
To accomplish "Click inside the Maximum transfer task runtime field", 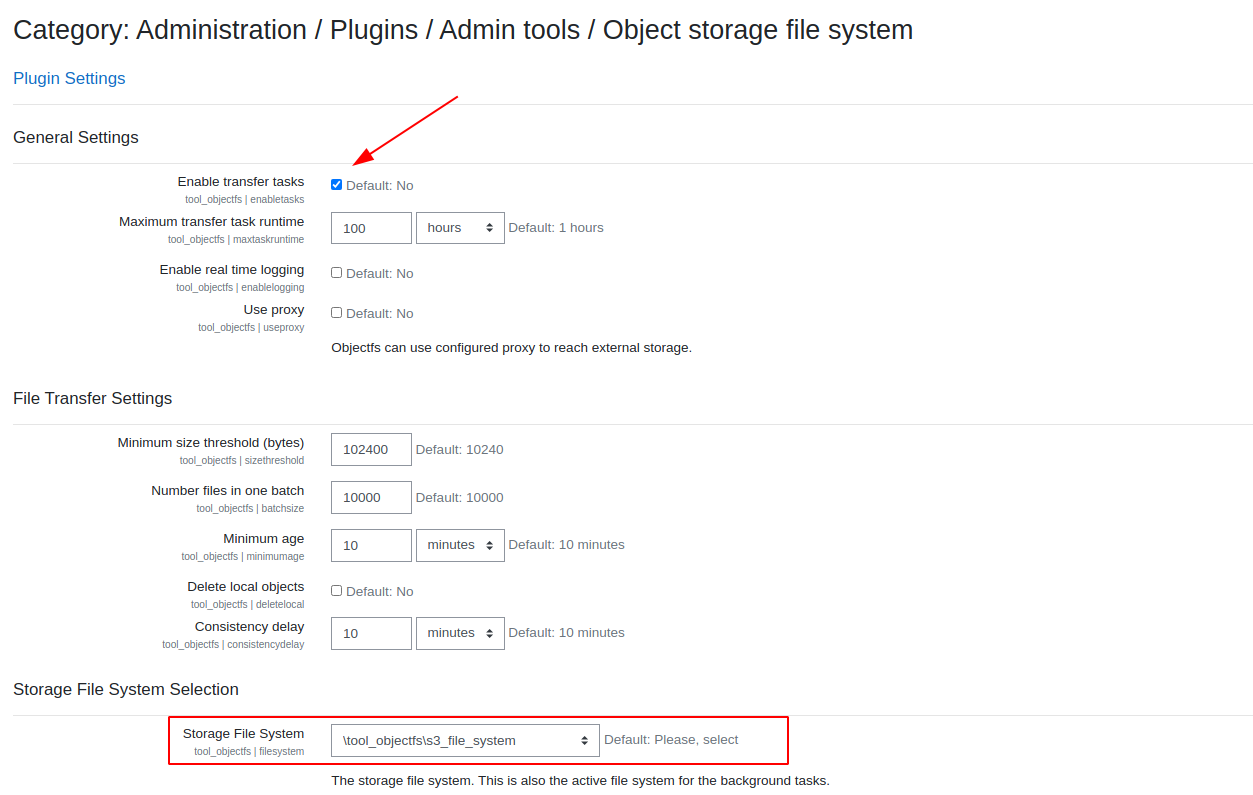I will (371, 227).
